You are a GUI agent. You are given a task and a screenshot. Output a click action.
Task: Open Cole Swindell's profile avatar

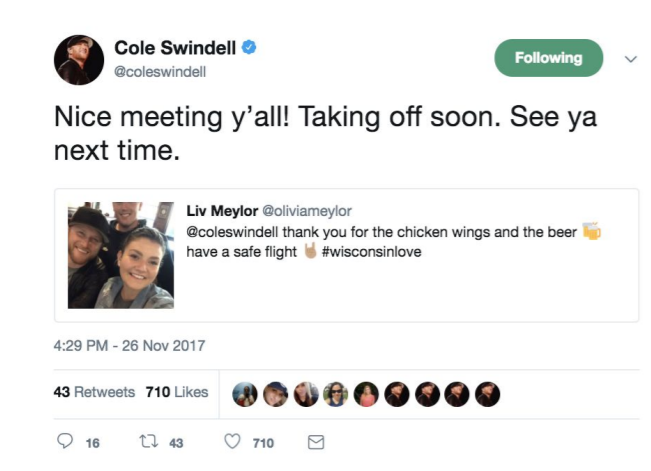click(79, 60)
